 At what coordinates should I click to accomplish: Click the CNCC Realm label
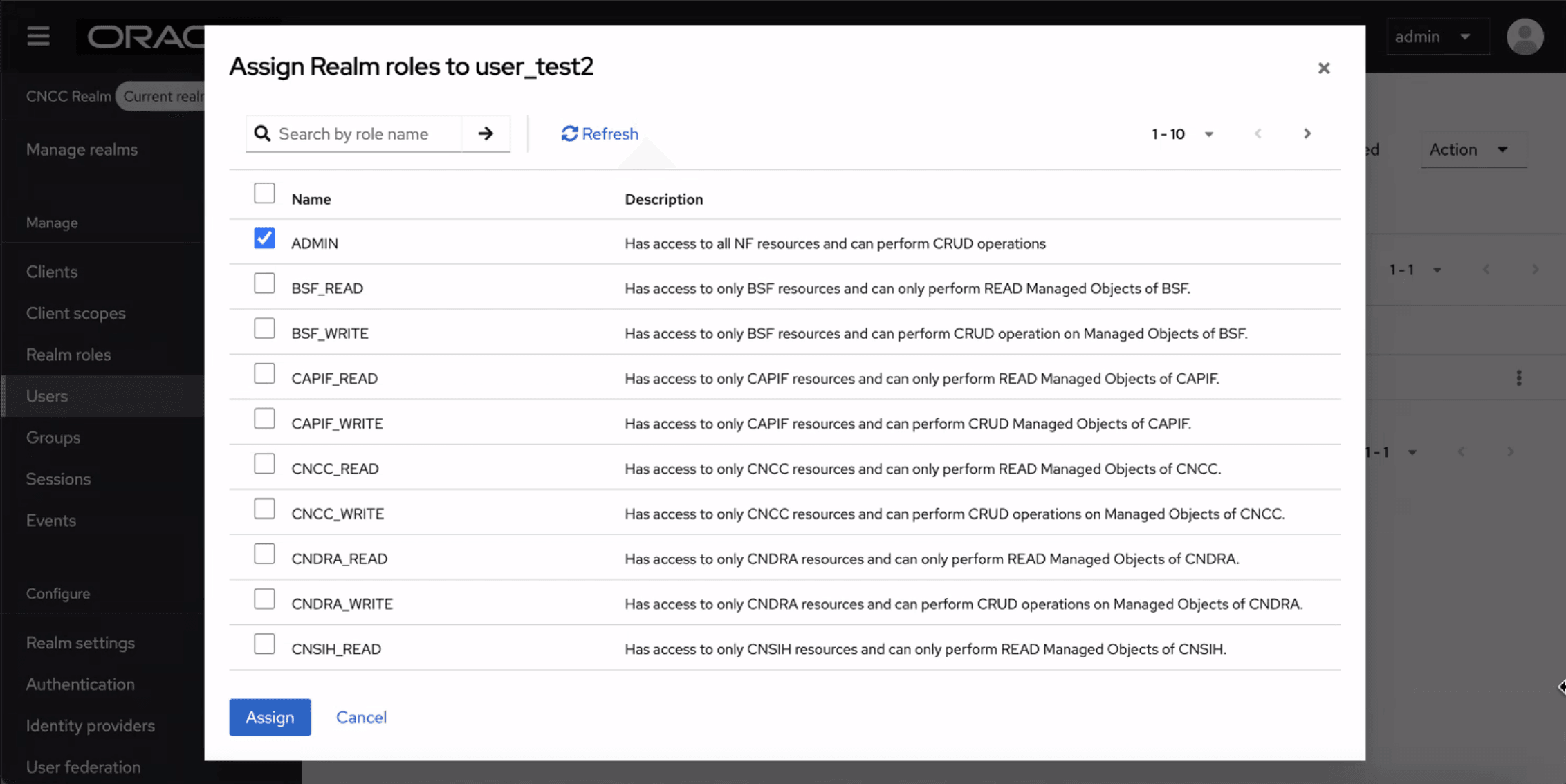tap(68, 96)
